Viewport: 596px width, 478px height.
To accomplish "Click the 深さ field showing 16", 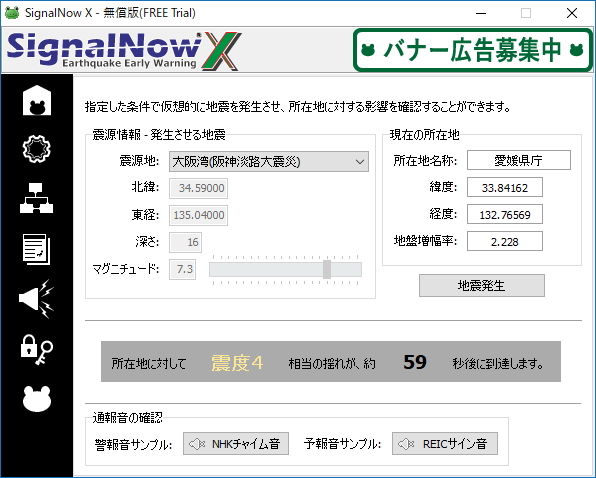I will 185,242.
